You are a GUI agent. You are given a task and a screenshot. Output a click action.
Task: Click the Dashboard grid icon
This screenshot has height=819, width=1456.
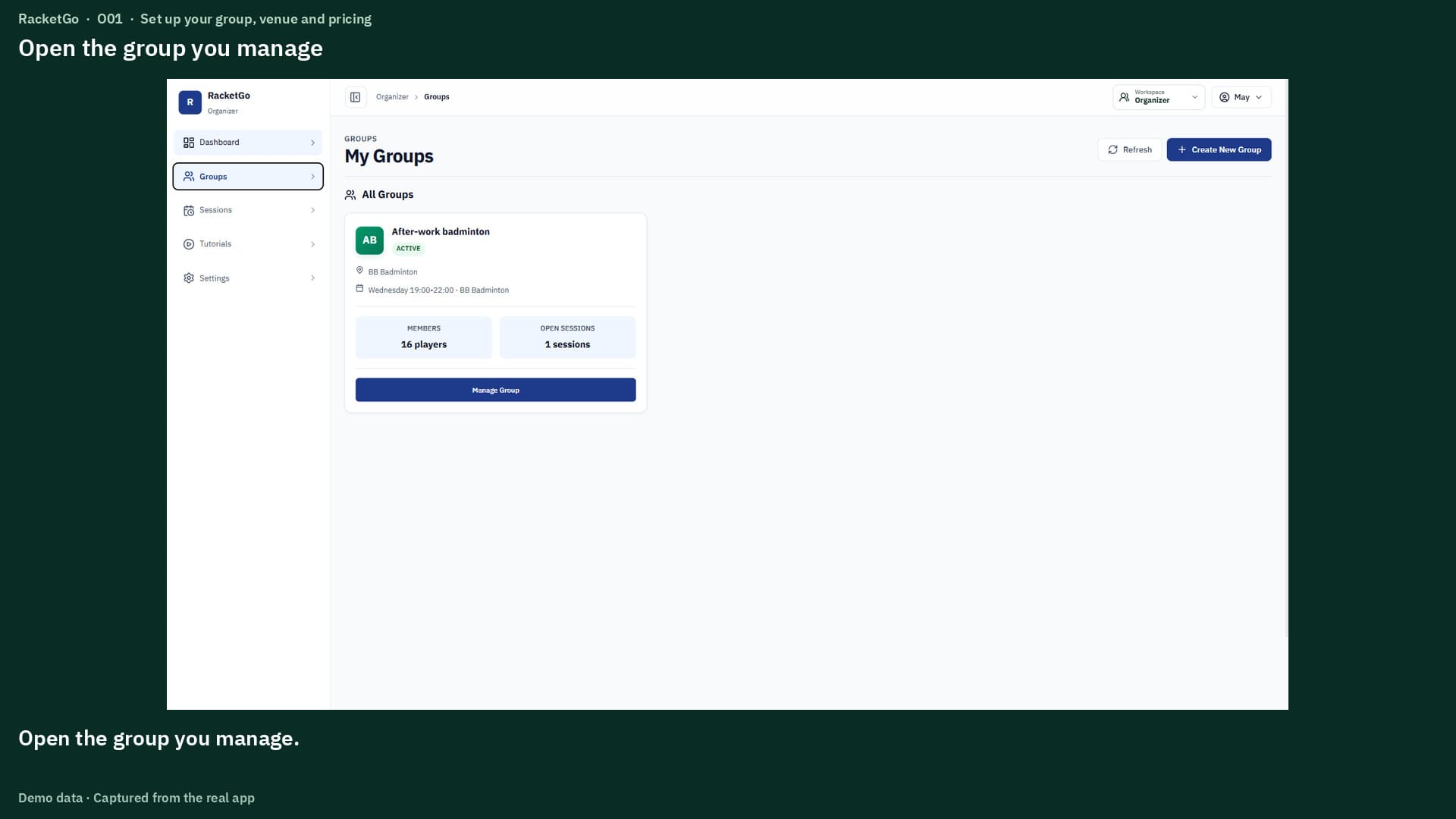pos(189,143)
